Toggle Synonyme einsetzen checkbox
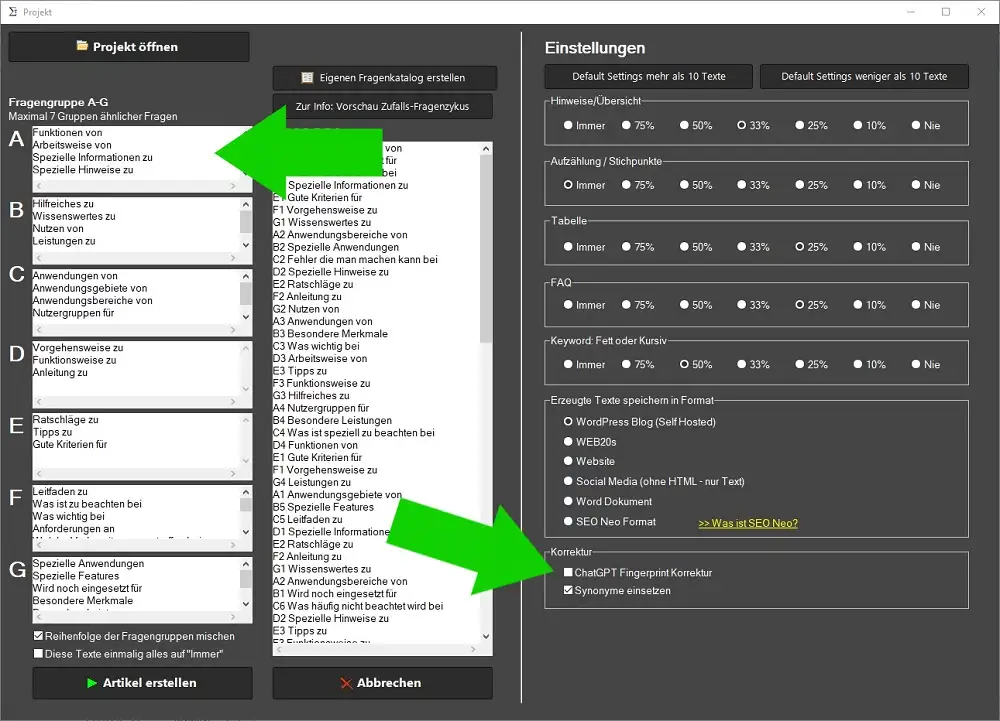The image size is (1000, 721). pos(568,591)
